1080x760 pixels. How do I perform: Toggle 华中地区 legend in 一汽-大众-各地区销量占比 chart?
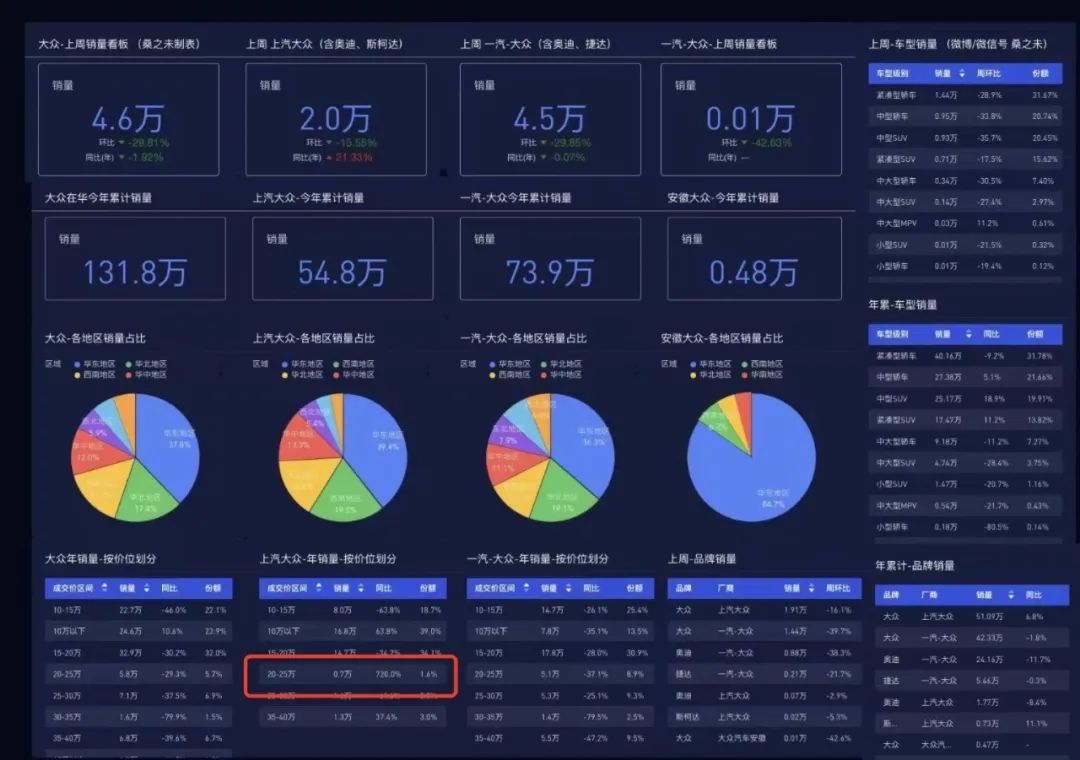tap(561, 375)
